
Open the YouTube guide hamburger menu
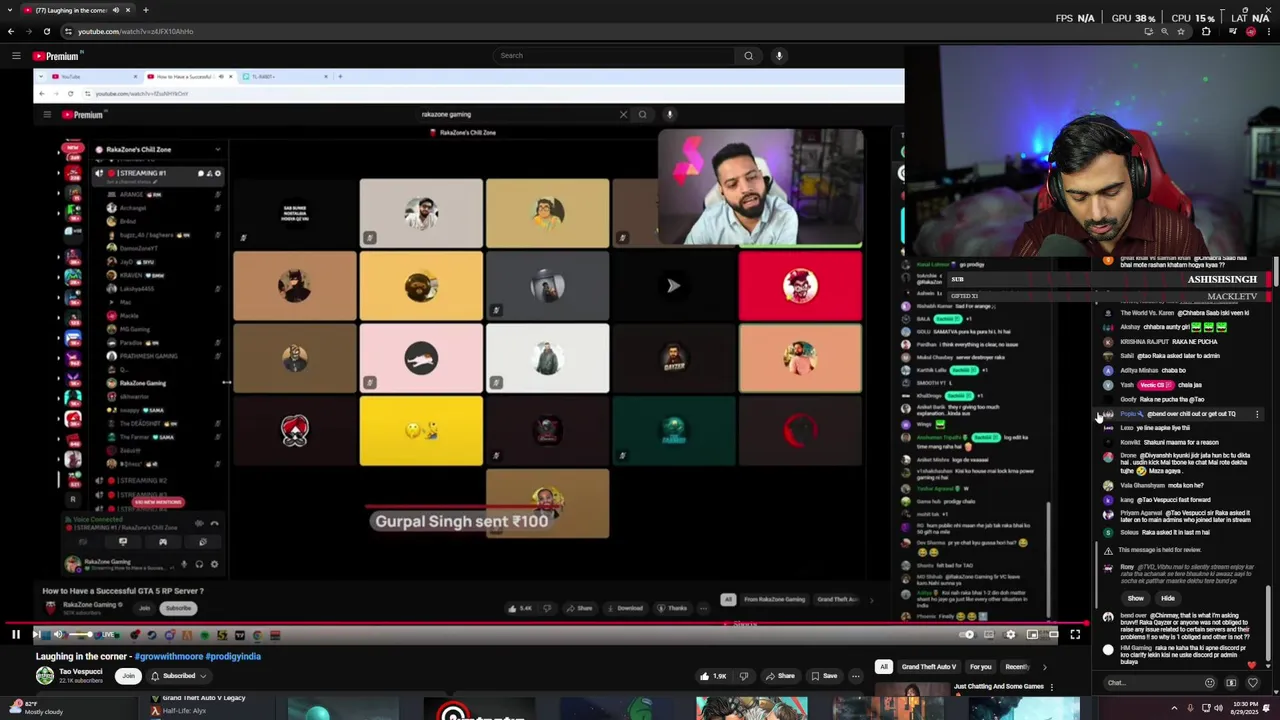[x=16, y=56]
